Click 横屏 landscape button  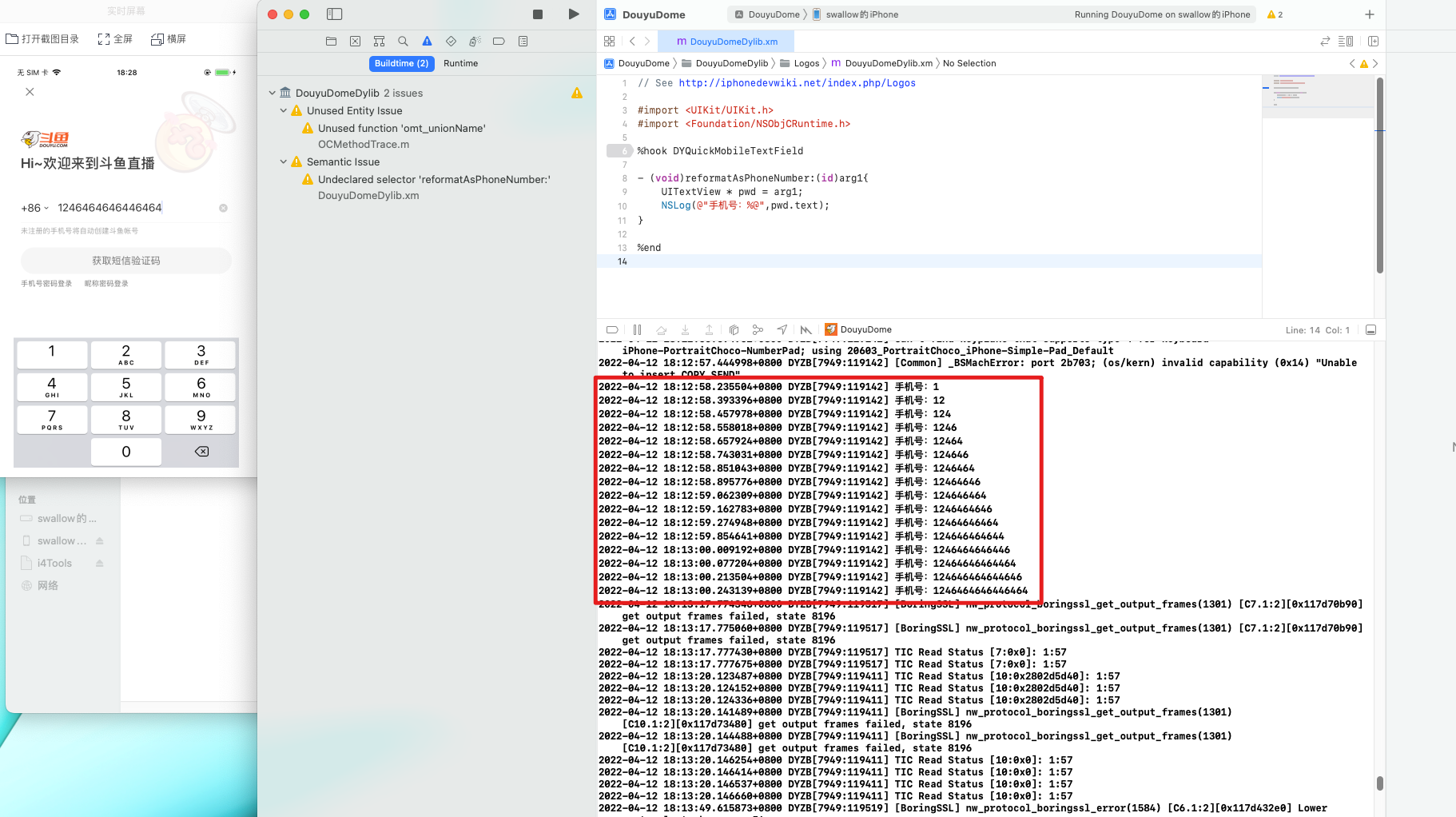click(x=169, y=38)
